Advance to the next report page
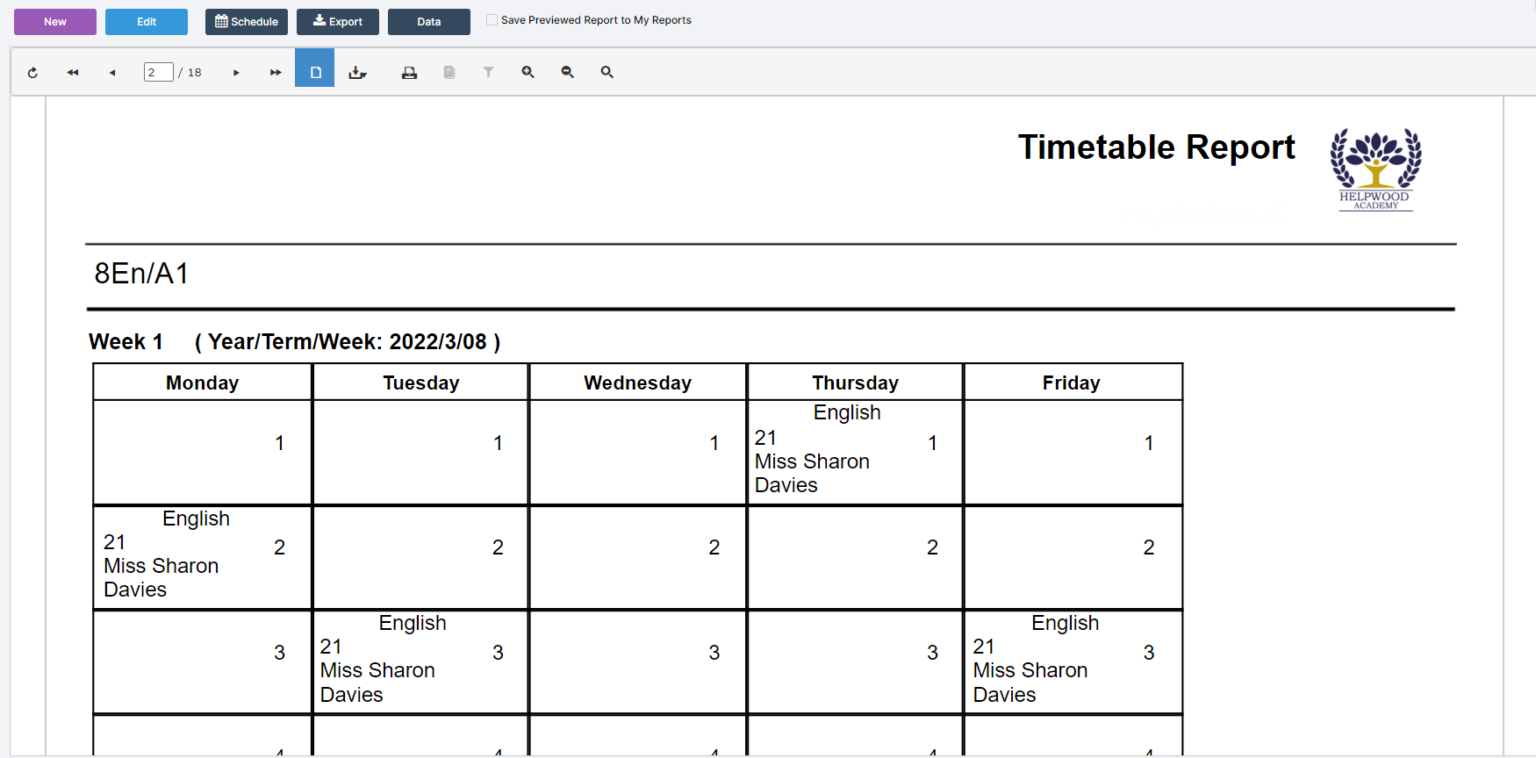This screenshot has width=1536, height=758. click(235, 71)
